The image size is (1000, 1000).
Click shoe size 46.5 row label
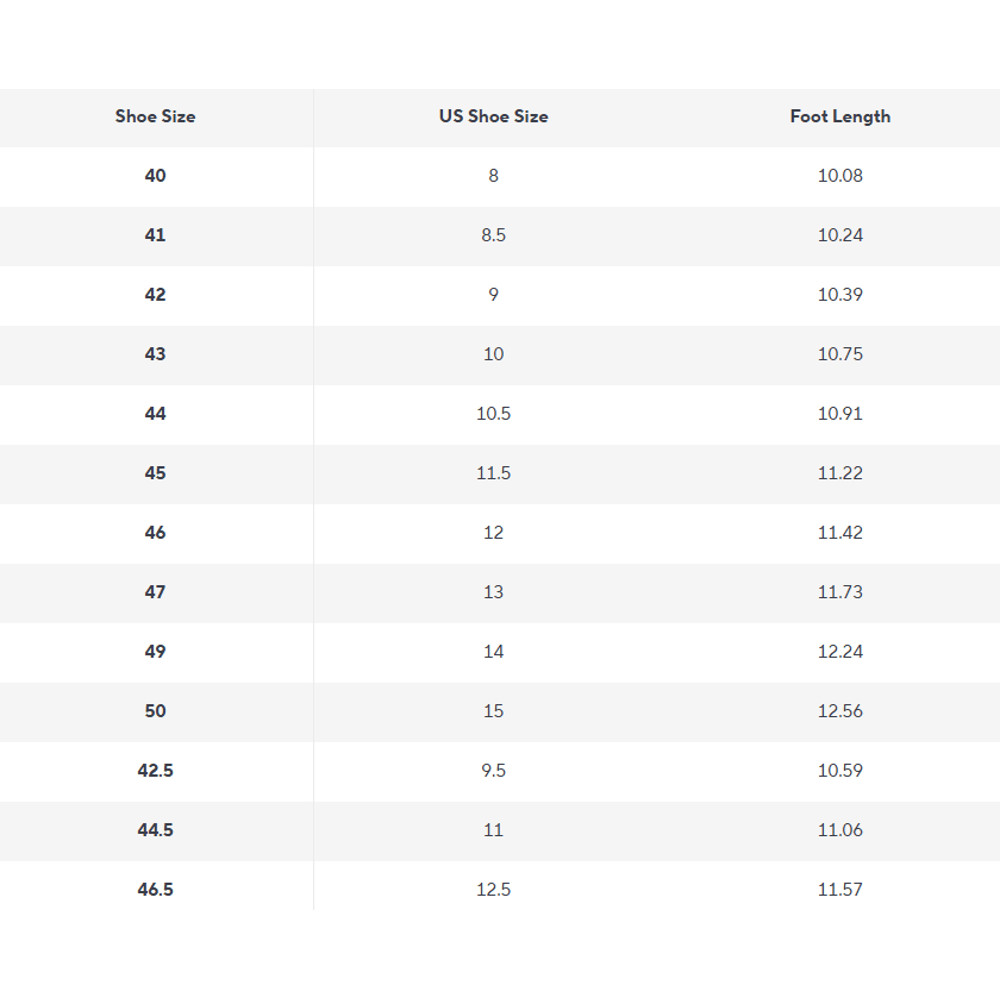click(155, 890)
